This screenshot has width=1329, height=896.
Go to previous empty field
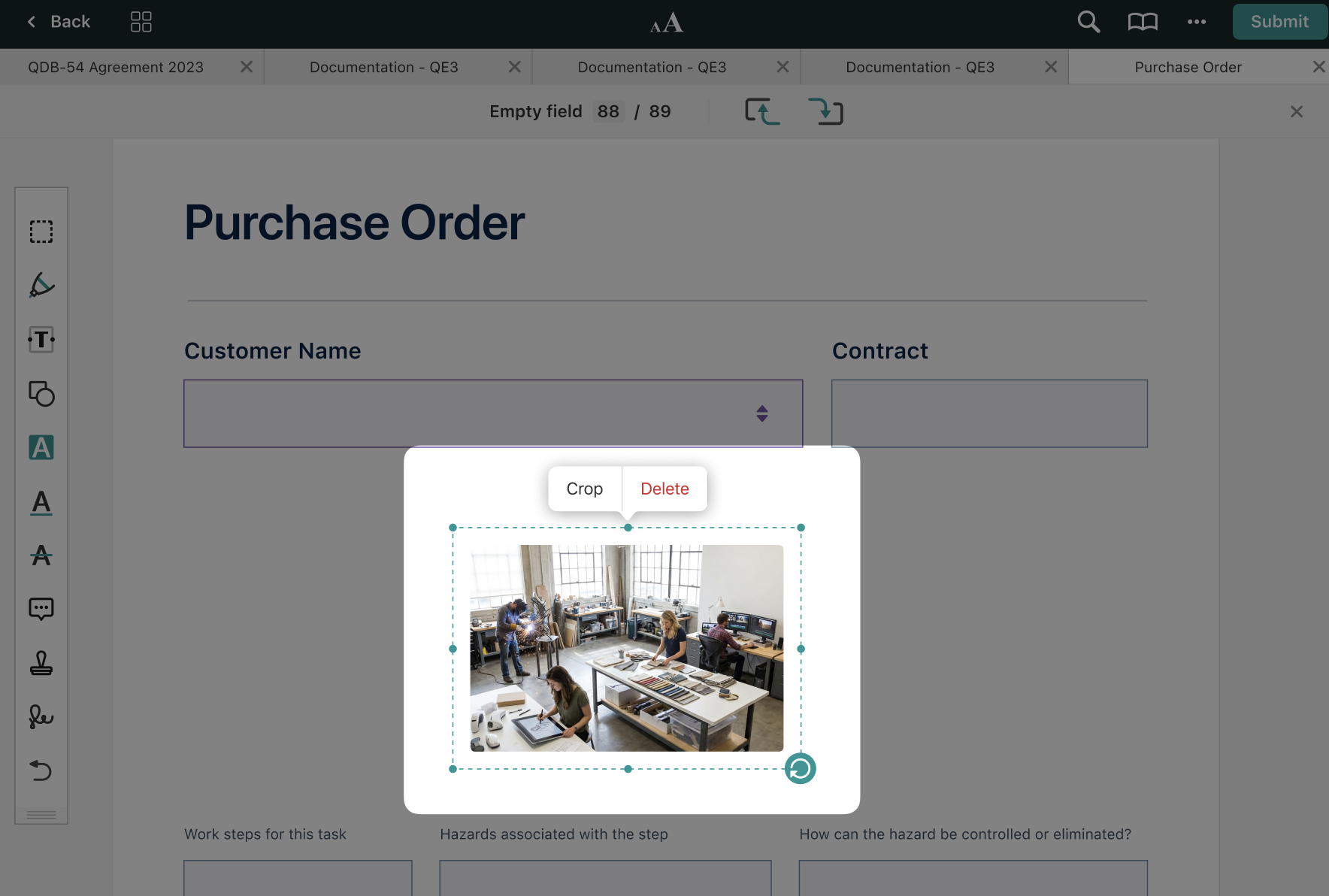(x=762, y=112)
